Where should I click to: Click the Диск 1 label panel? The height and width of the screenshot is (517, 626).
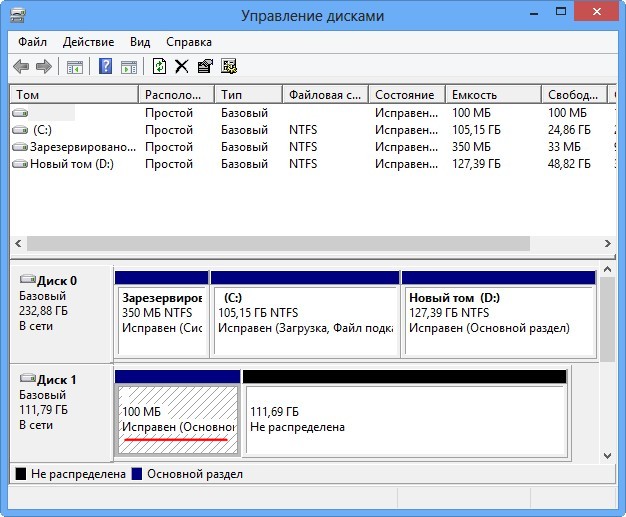pyautogui.click(x=61, y=413)
